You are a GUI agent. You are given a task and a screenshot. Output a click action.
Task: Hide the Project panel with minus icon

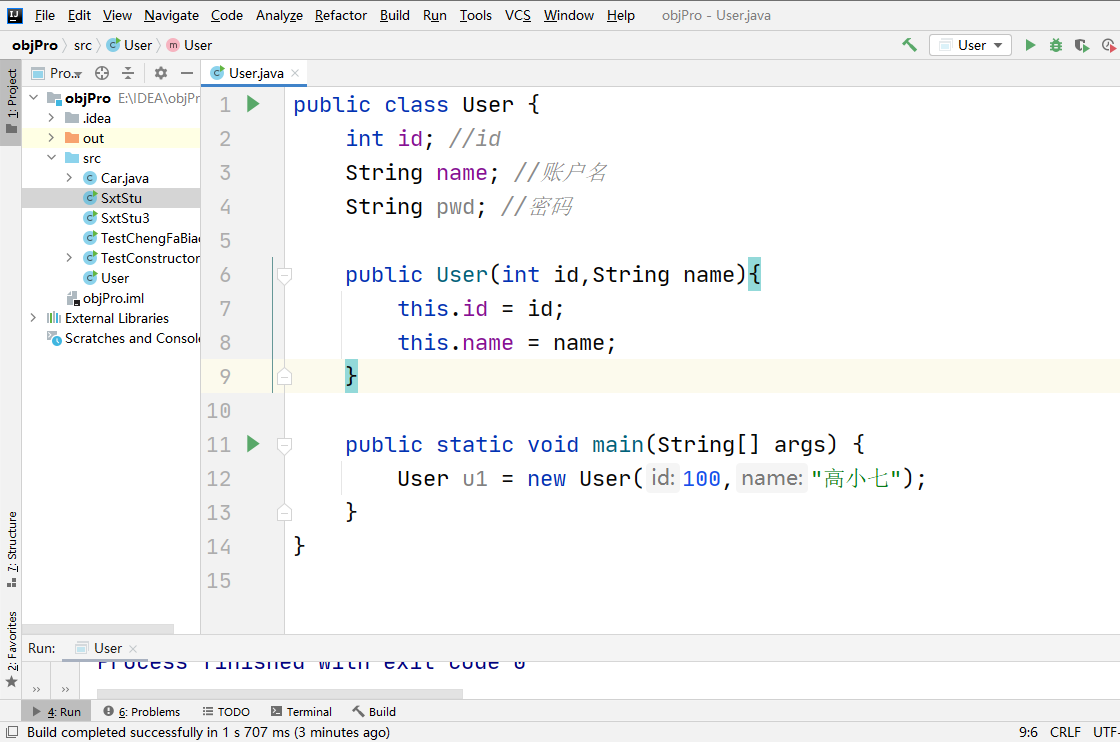coord(186,73)
